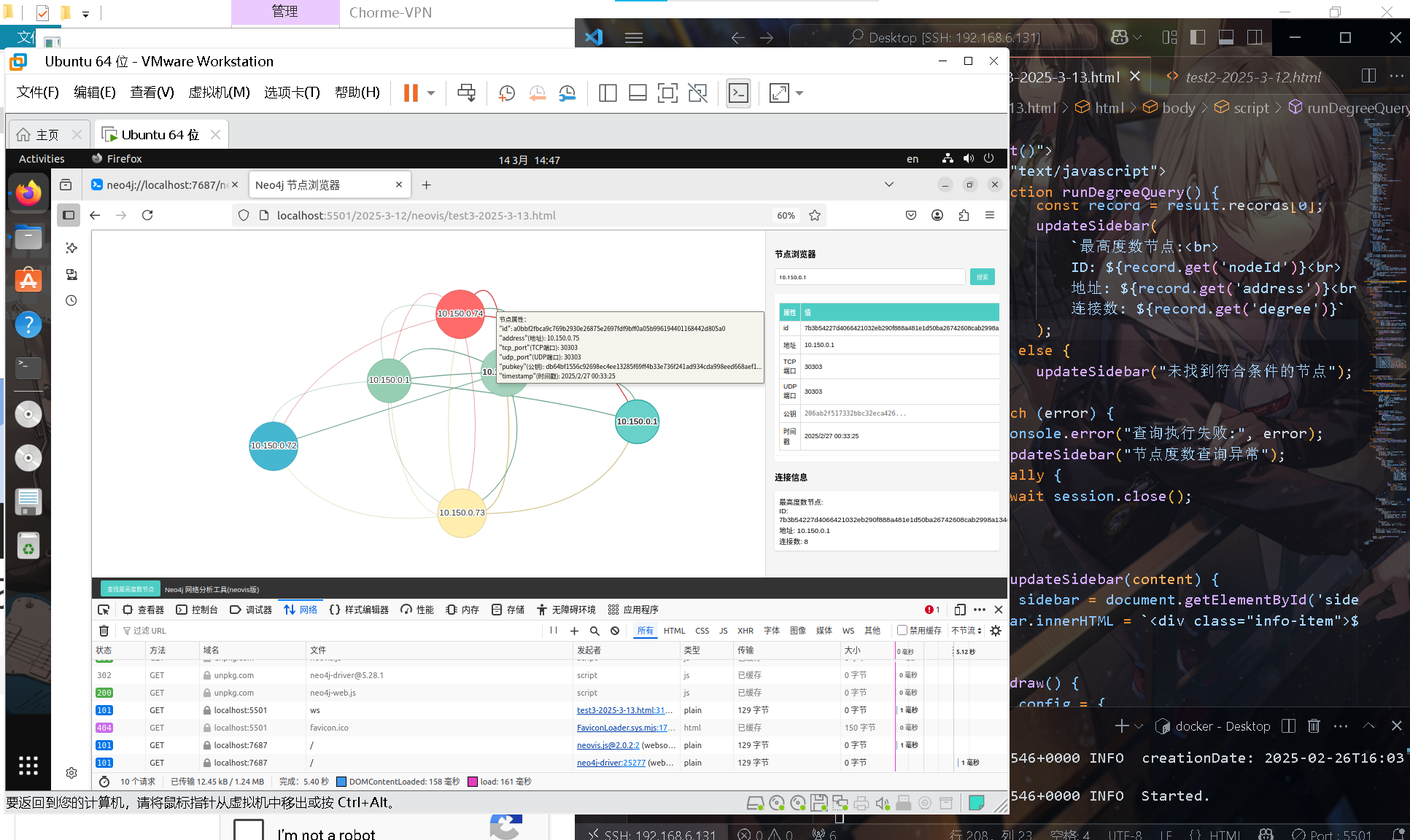The image size is (1410, 840).
Task: Save to Pocket from the Firefox toolbar
Action: (911, 215)
